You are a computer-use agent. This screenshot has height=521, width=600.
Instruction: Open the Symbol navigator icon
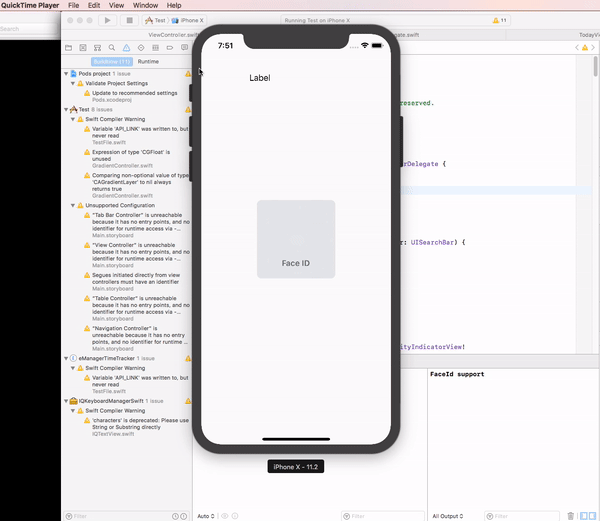click(97, 47)
